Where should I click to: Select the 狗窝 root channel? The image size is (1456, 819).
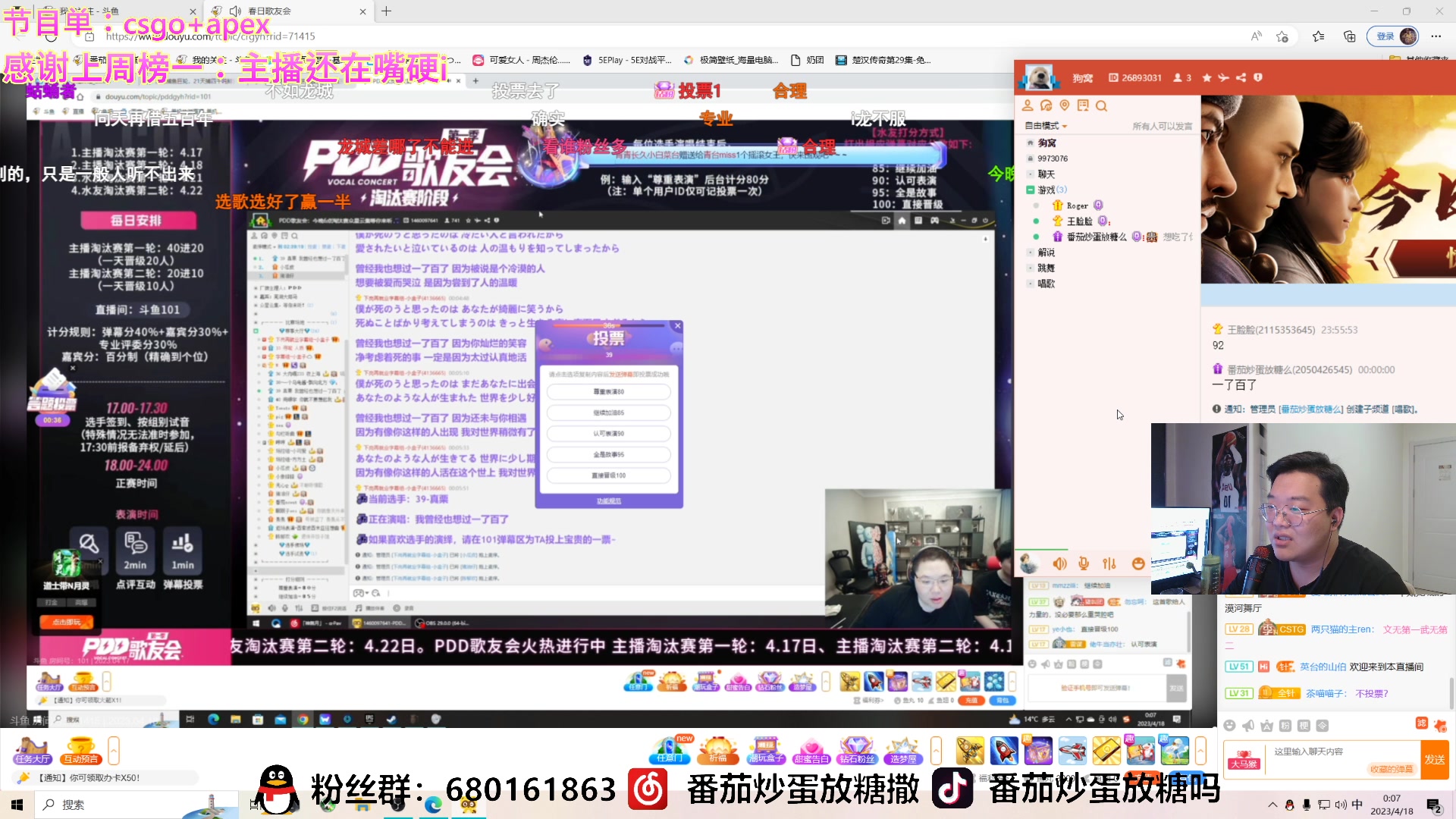point(1046,143)
